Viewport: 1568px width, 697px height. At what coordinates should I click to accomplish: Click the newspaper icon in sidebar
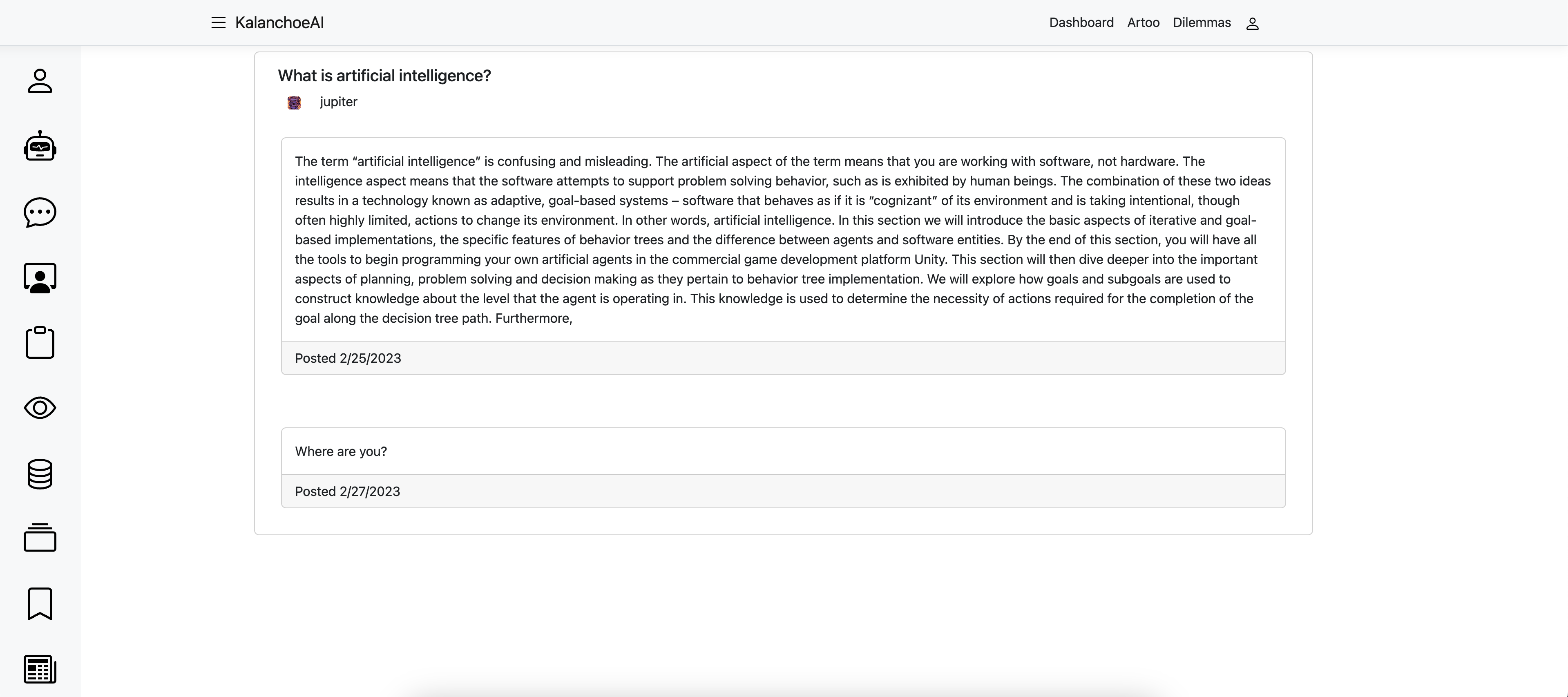point(40,669)
